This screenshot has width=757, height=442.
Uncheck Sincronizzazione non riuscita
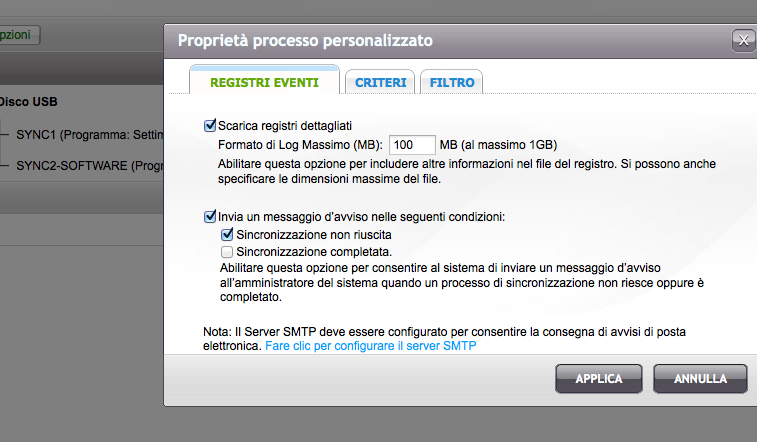[x=228, y=234]
